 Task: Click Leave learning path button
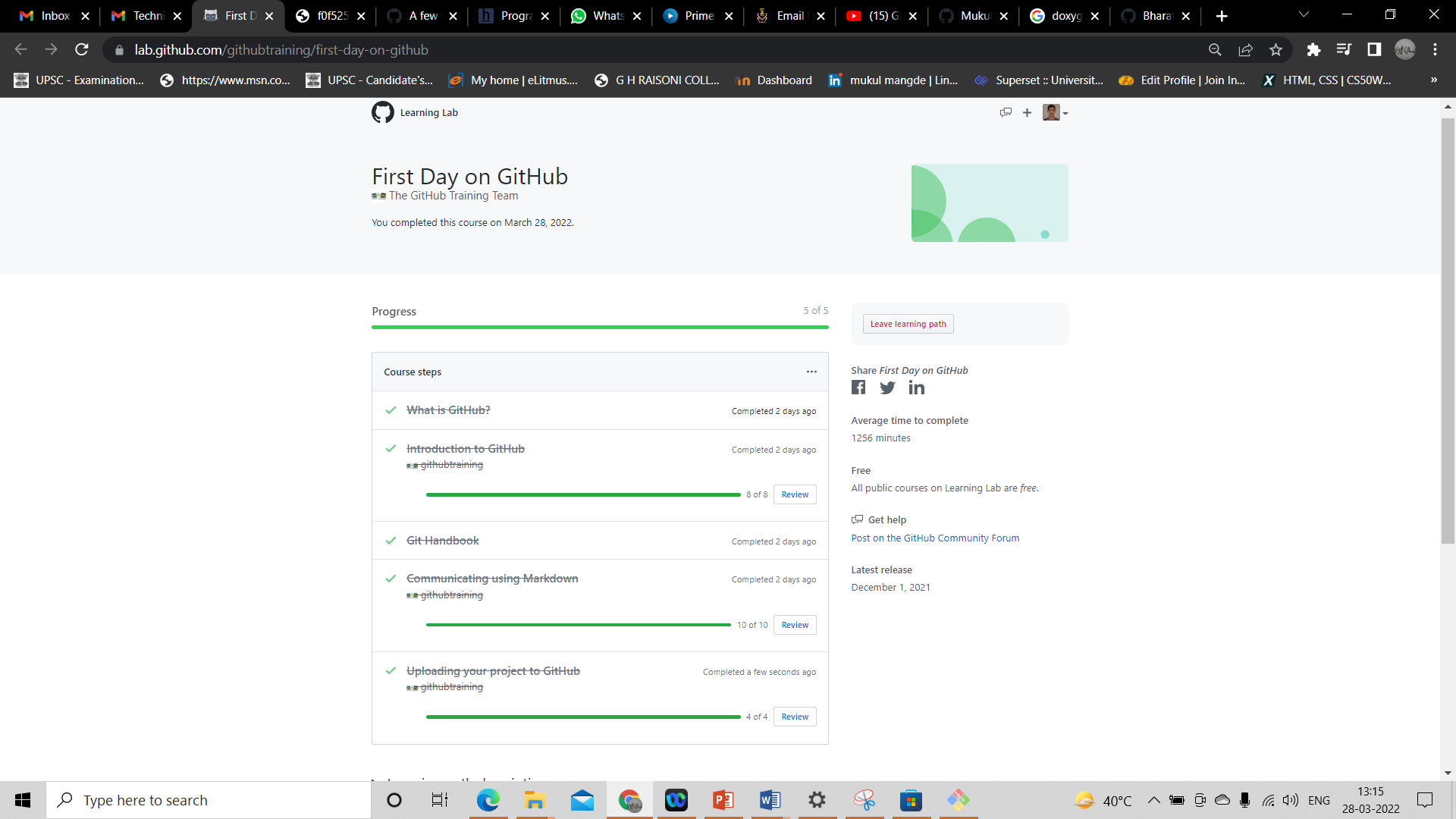pyautogui.click(x=908, y=324)
